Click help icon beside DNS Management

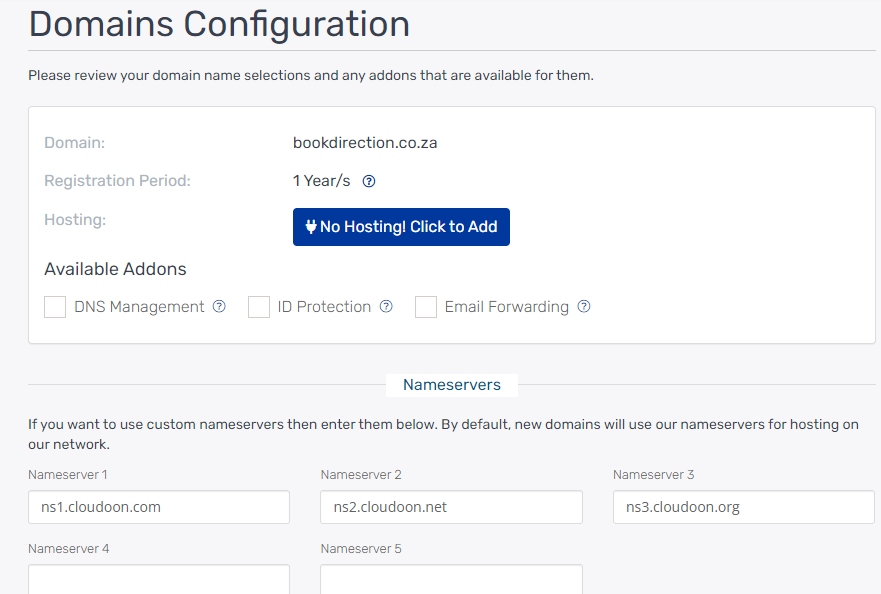(x=219, y=307)
